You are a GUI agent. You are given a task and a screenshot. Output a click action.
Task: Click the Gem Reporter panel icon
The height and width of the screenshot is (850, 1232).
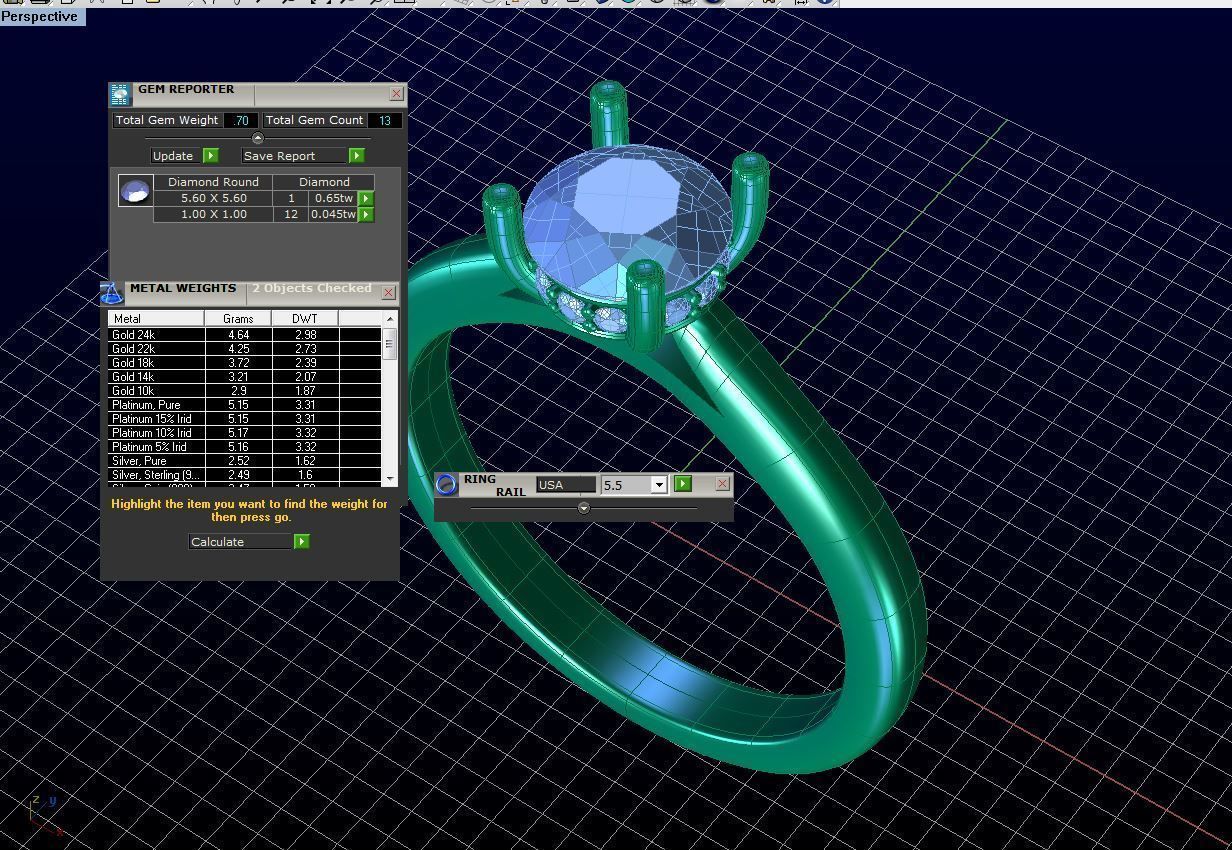[x=120, y=95]
